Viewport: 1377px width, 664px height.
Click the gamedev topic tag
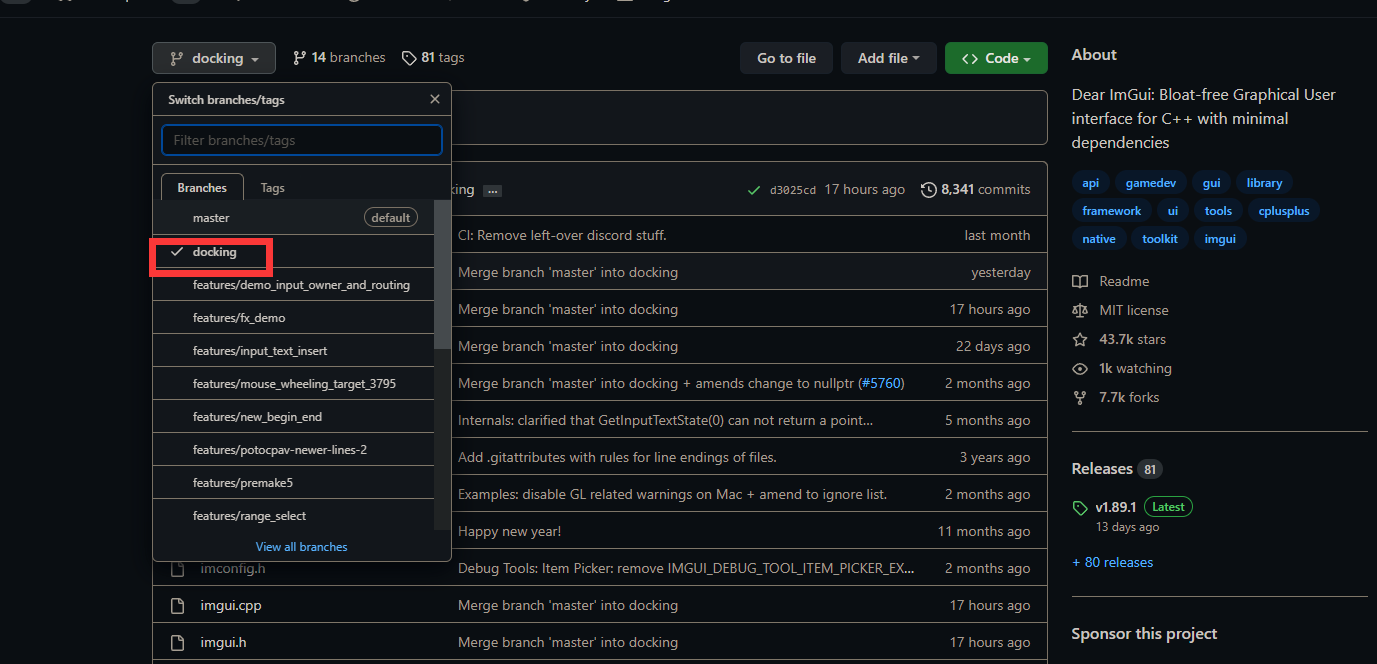[1151, 183]
